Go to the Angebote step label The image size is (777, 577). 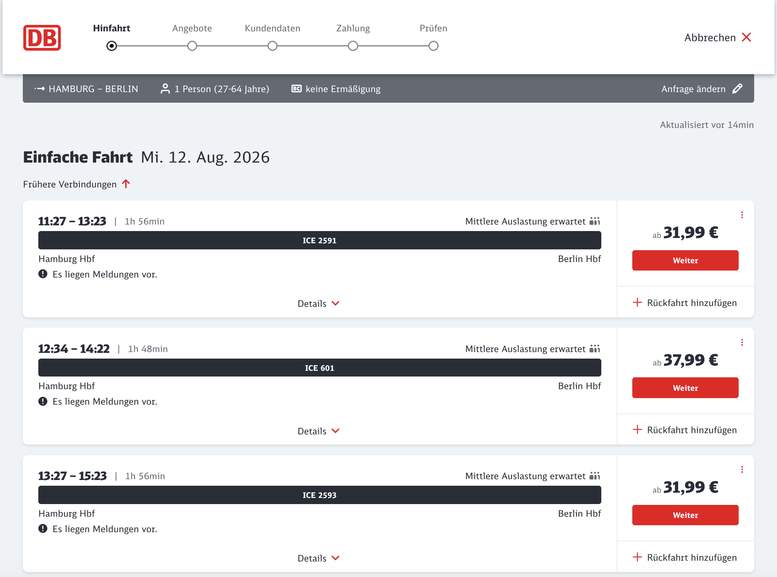[x=192, y=28]
